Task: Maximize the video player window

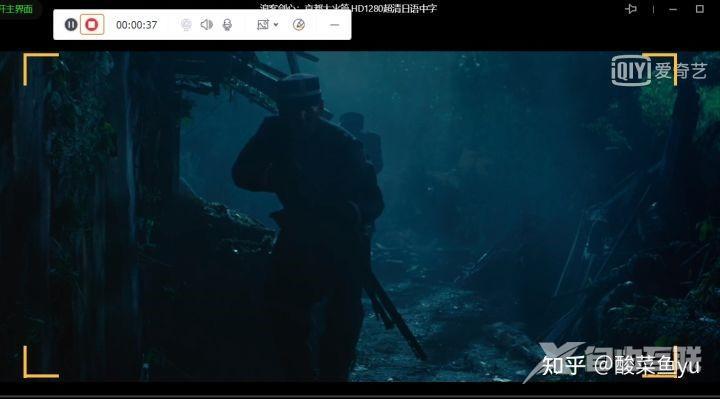Action: coord(700,9)
